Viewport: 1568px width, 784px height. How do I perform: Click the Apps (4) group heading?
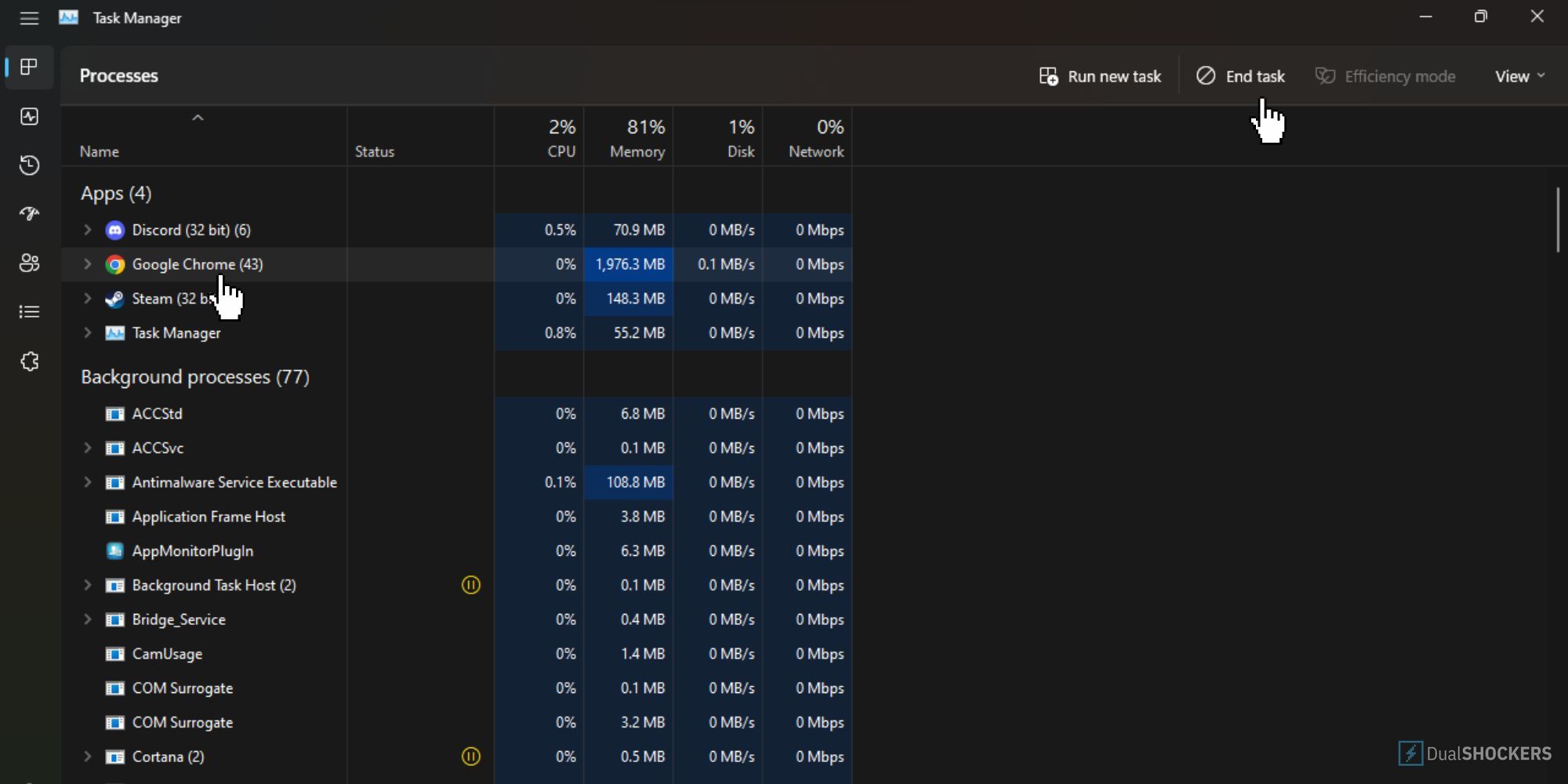(x=116, y=194)
